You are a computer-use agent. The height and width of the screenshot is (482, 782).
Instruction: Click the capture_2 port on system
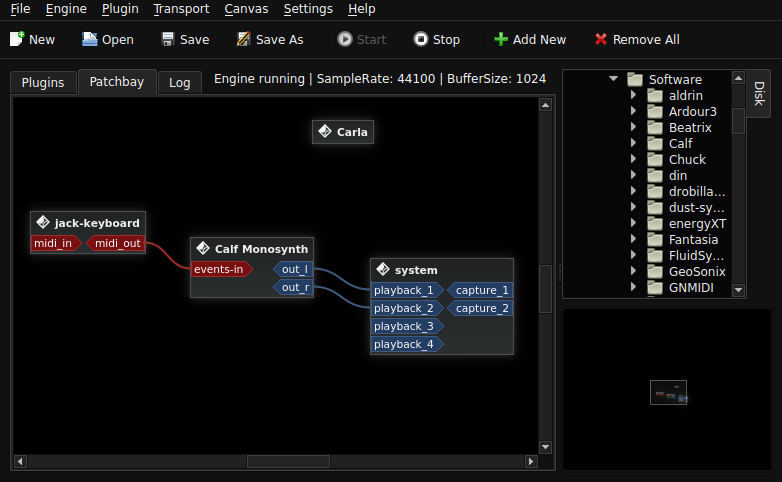click(480, 308)
